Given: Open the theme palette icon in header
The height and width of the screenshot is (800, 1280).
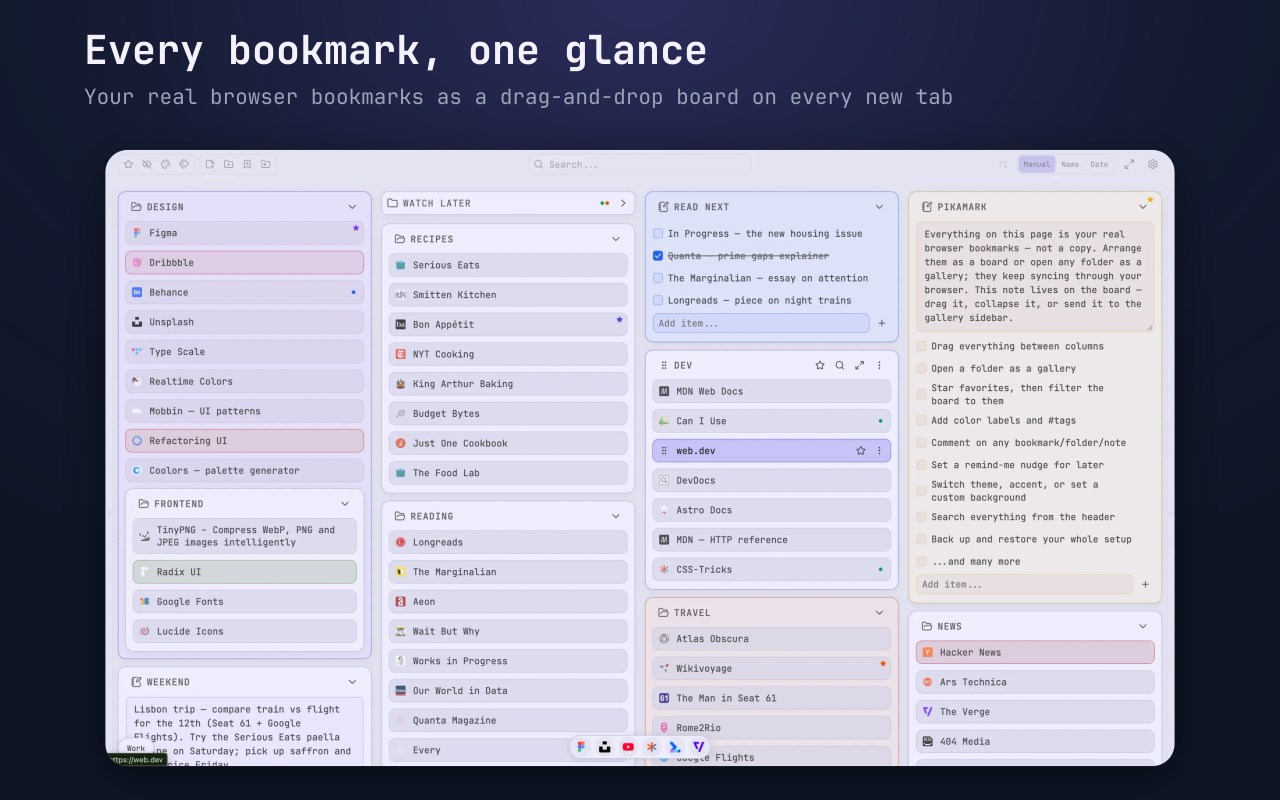Looking at the screenshot, I should click(x=165, y=164).
